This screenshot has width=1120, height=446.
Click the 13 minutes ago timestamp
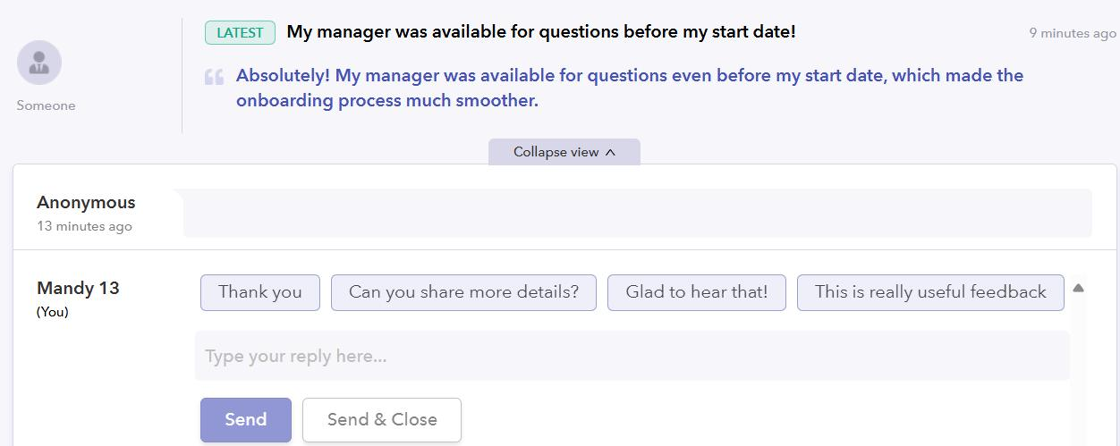coord(84,226)
